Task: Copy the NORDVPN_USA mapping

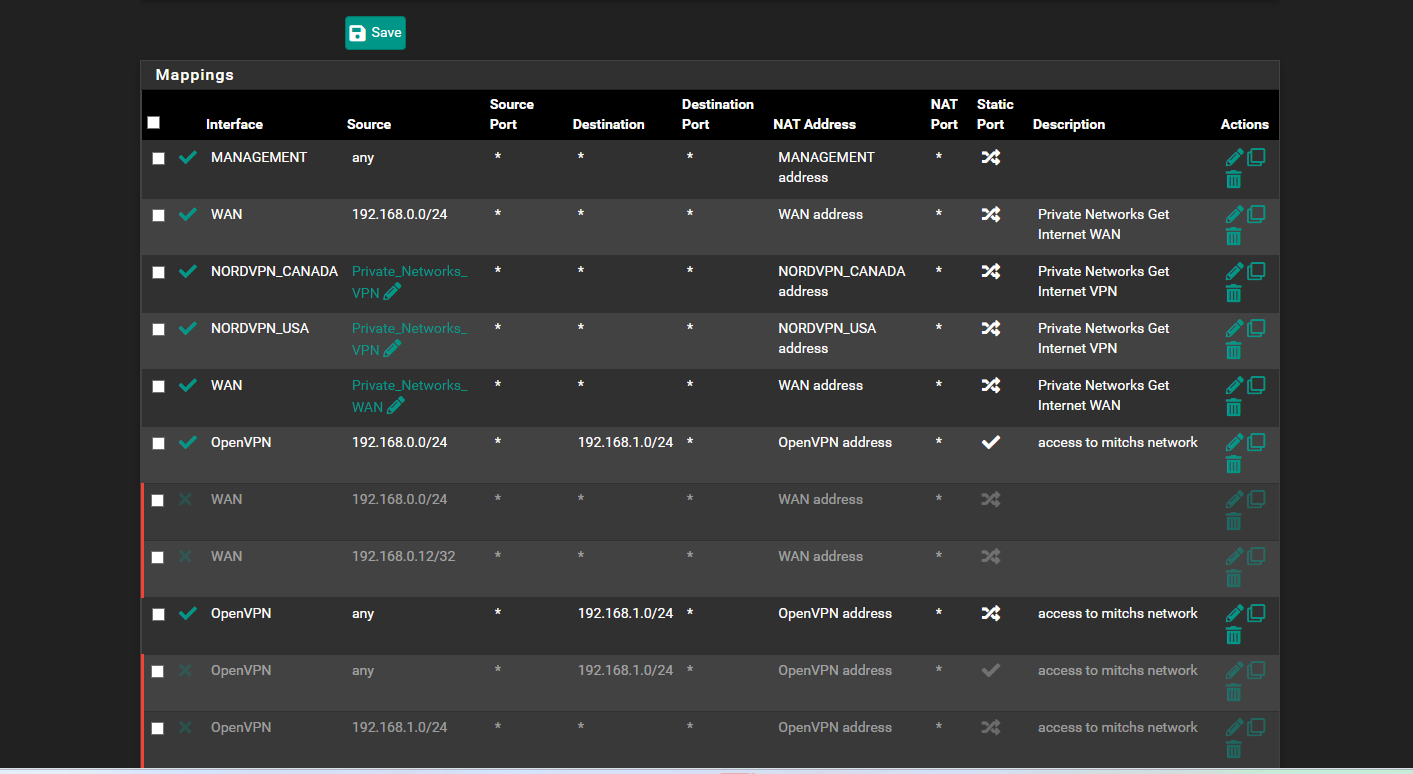Action: coord(1256,328)
